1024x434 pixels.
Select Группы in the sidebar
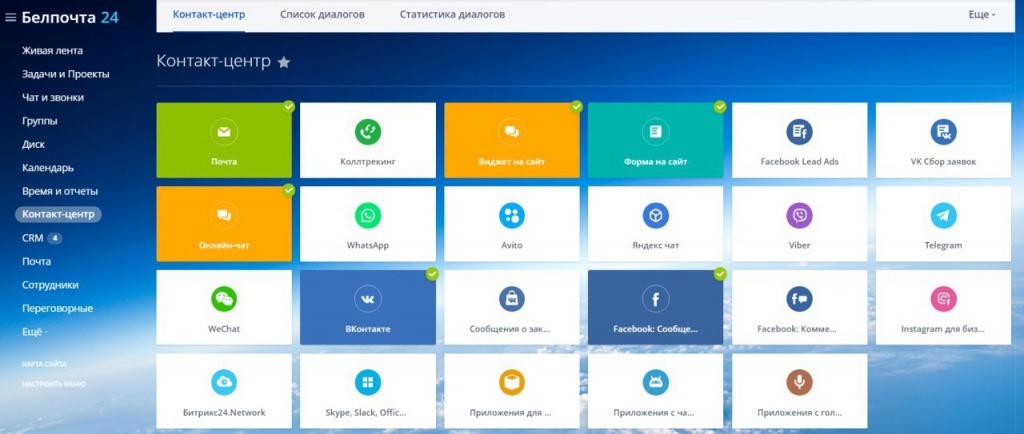point(39,121)
